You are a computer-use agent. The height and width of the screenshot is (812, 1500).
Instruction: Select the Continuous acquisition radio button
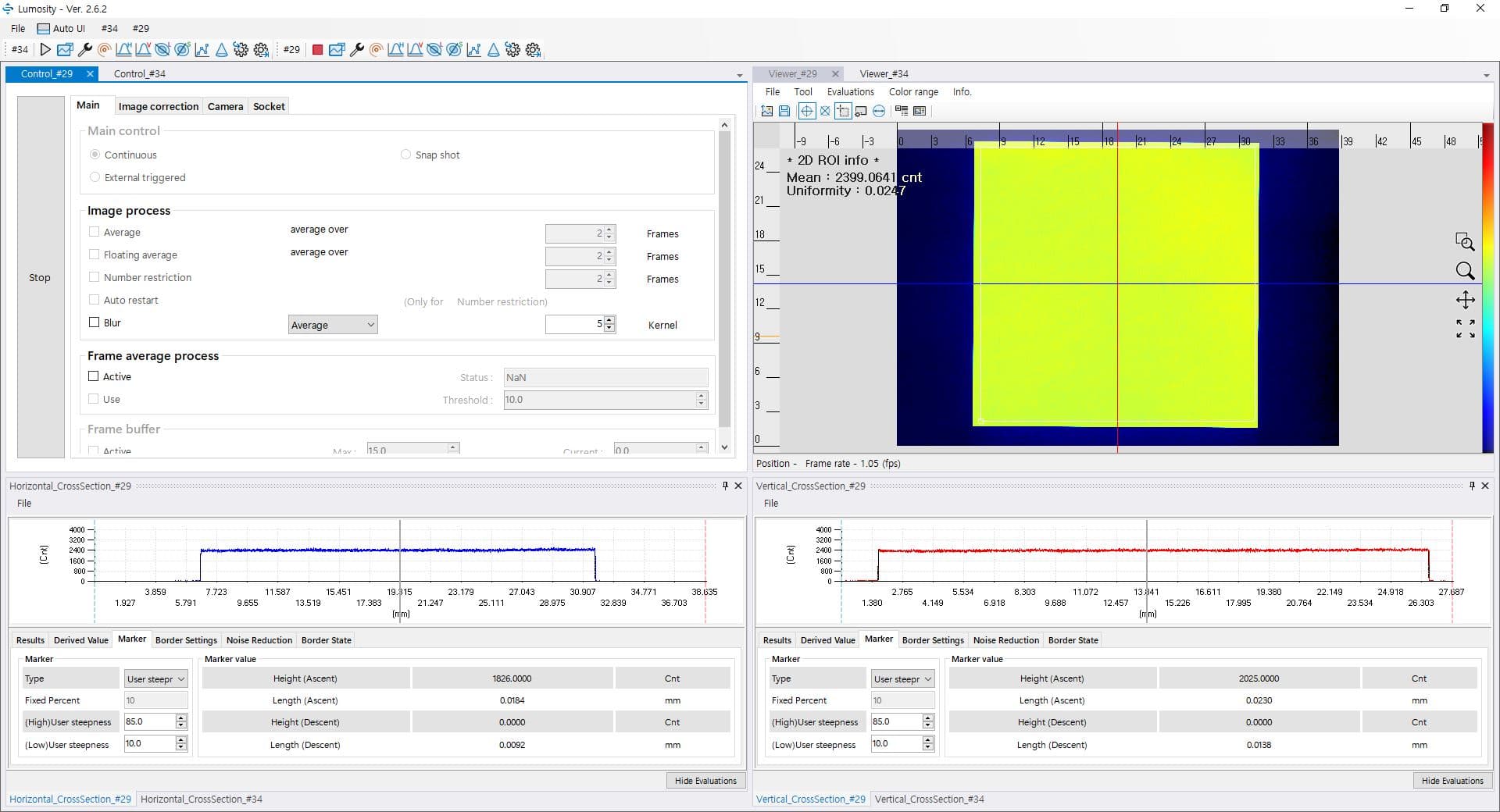[95, 155]
